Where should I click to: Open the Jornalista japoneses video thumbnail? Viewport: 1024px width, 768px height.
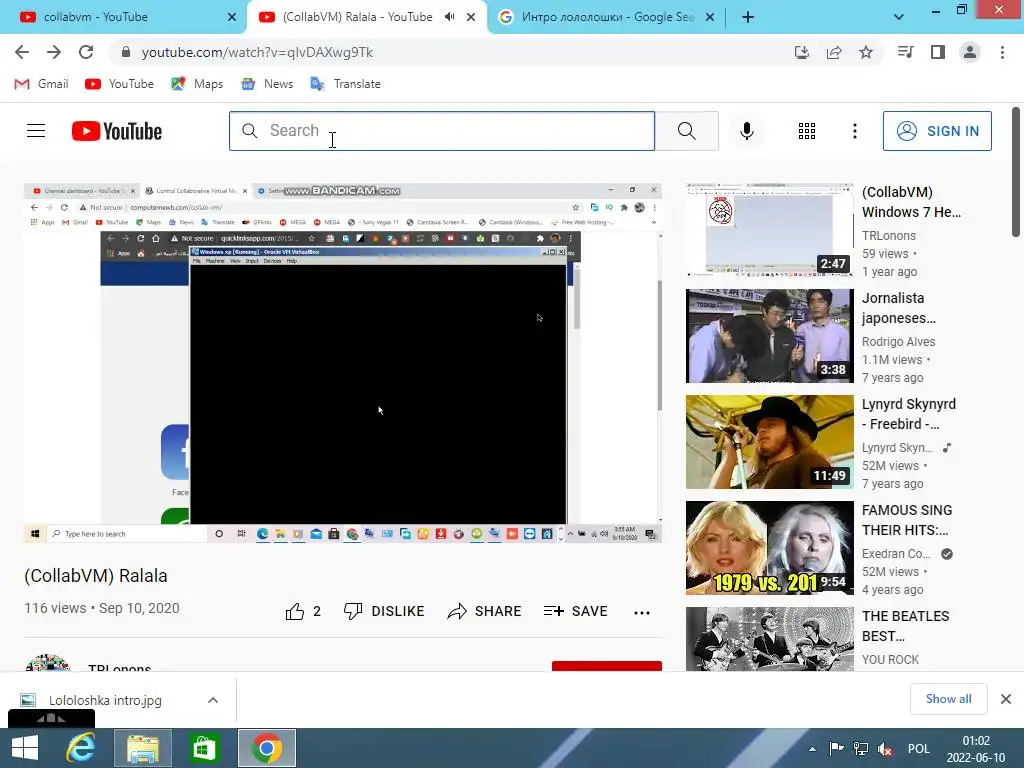click(769, 336)
